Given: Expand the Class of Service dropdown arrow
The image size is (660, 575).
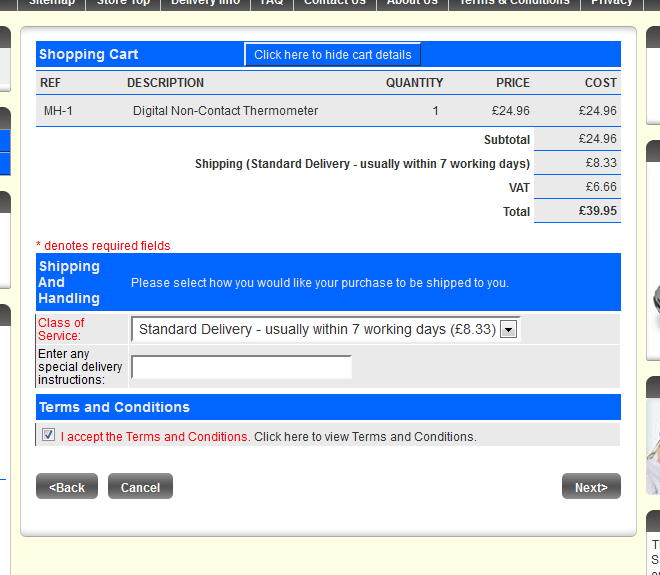Looking at the screenshot, I should tap(509, 330).
